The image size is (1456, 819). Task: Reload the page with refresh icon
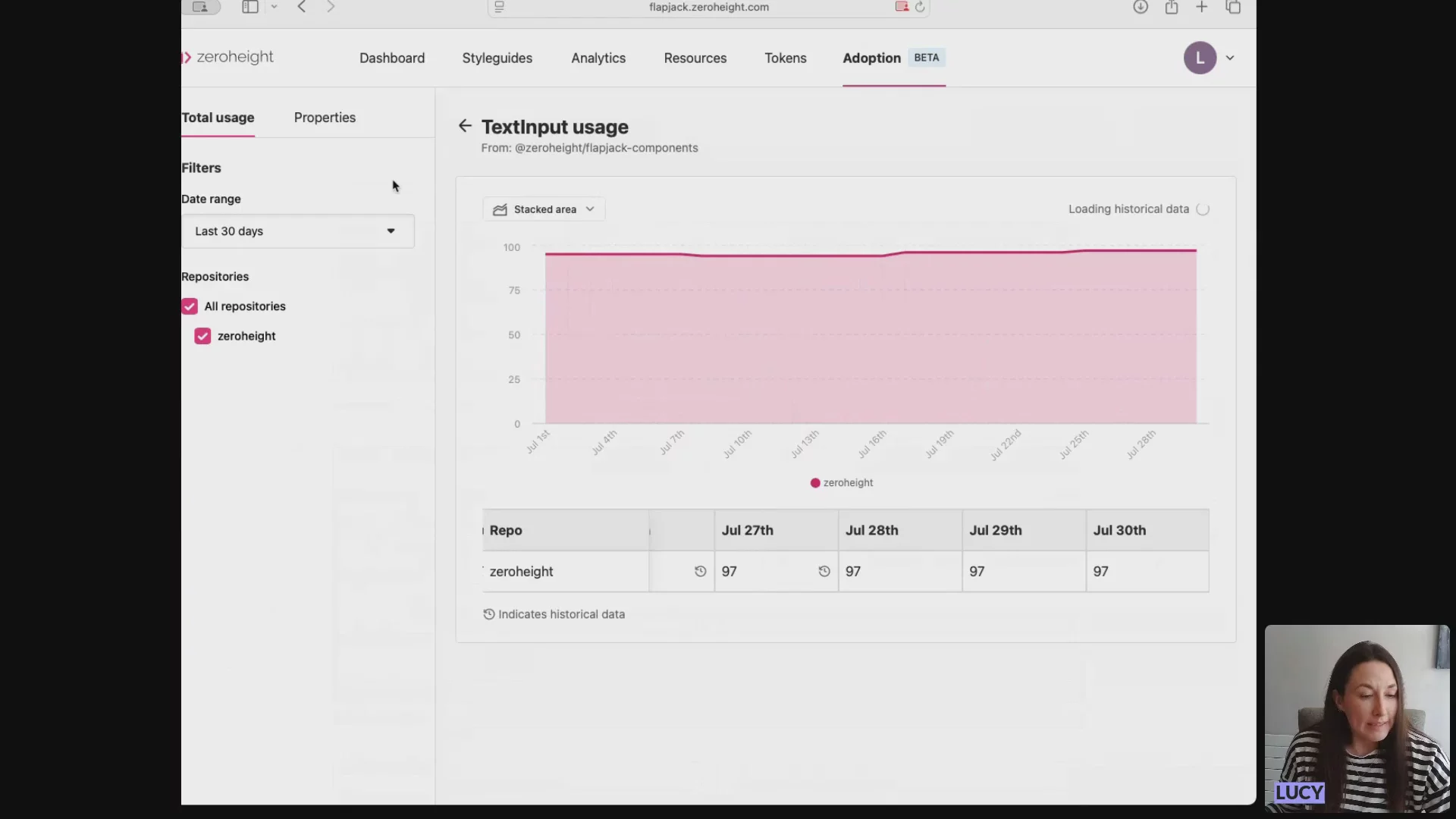[x=920, y=7]
